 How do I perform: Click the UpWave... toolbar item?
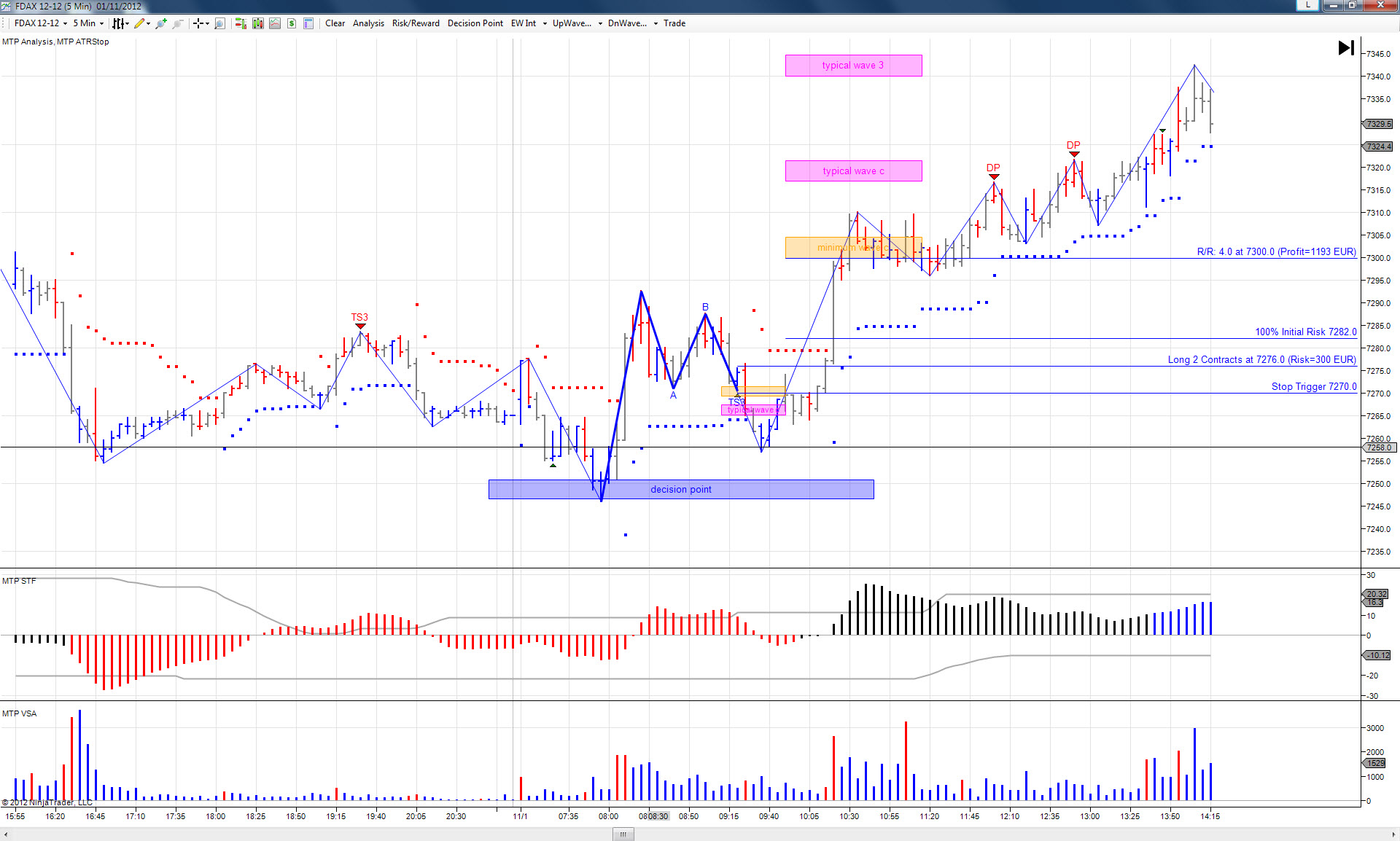[x=572, y=23]
